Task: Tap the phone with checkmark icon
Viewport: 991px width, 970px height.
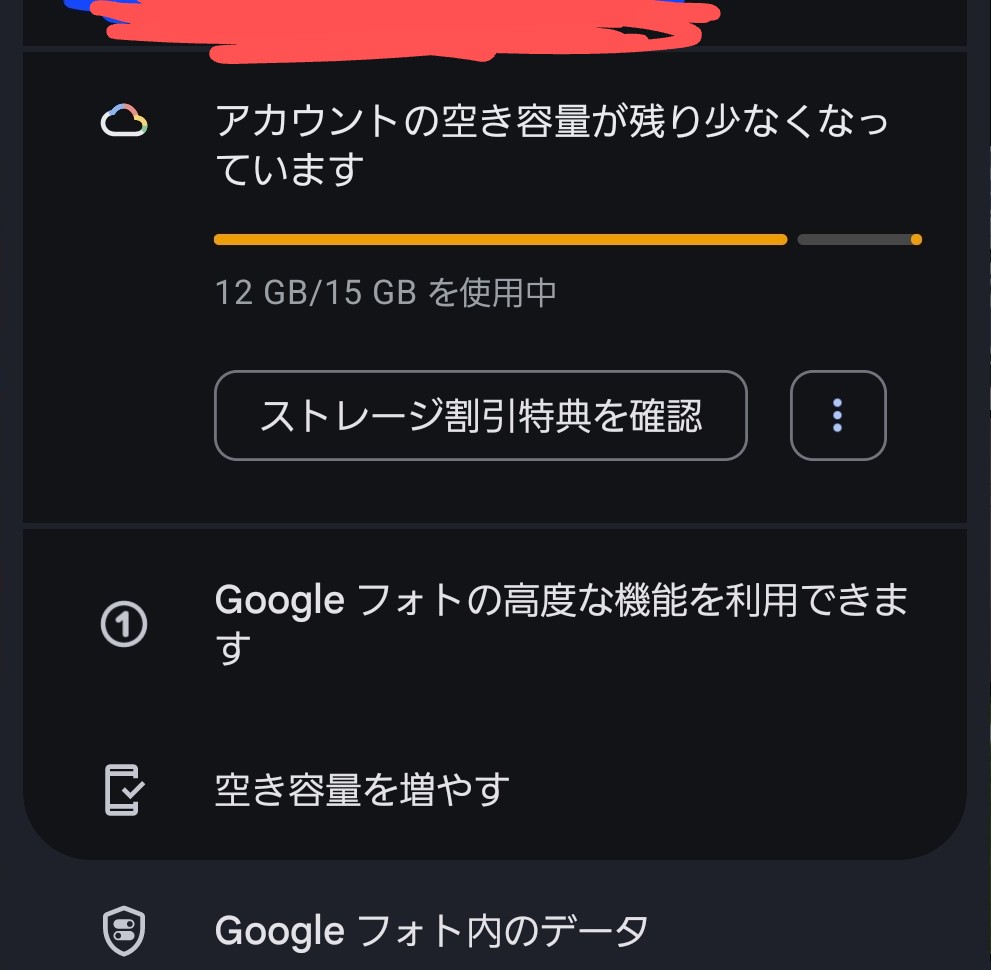Action: point(124,789)
